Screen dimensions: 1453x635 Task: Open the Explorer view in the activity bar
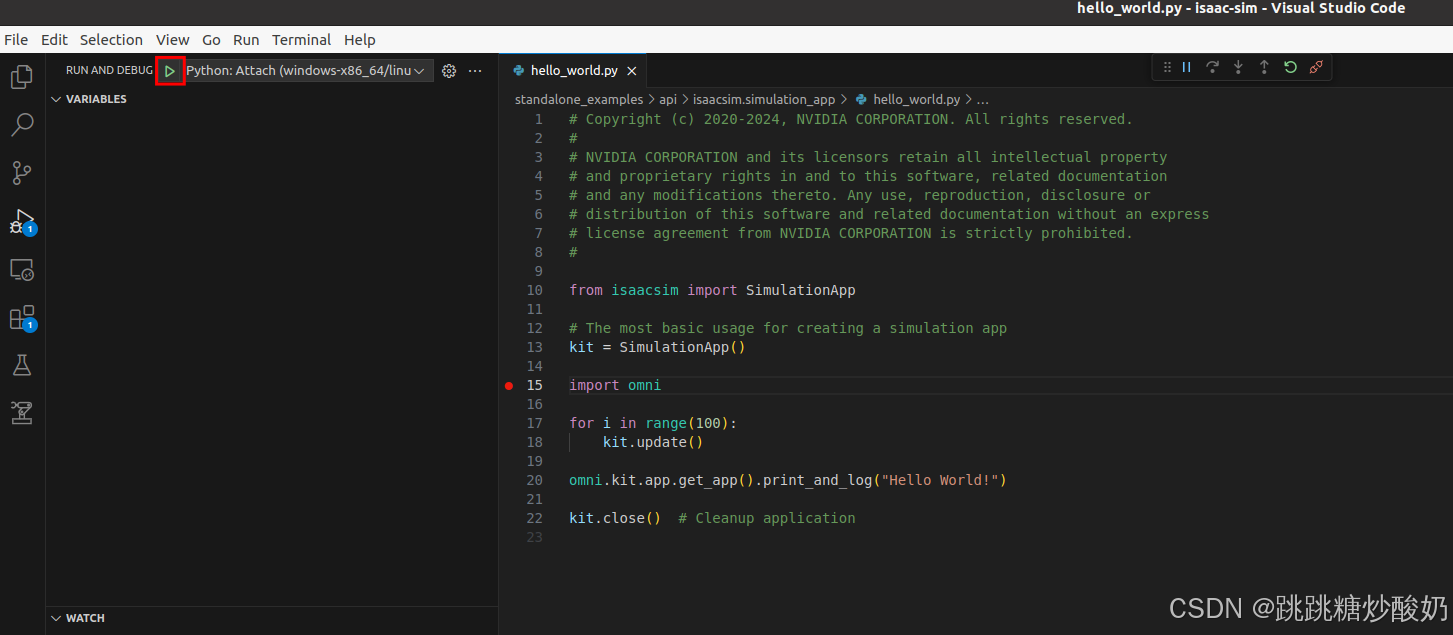point(21,76)
